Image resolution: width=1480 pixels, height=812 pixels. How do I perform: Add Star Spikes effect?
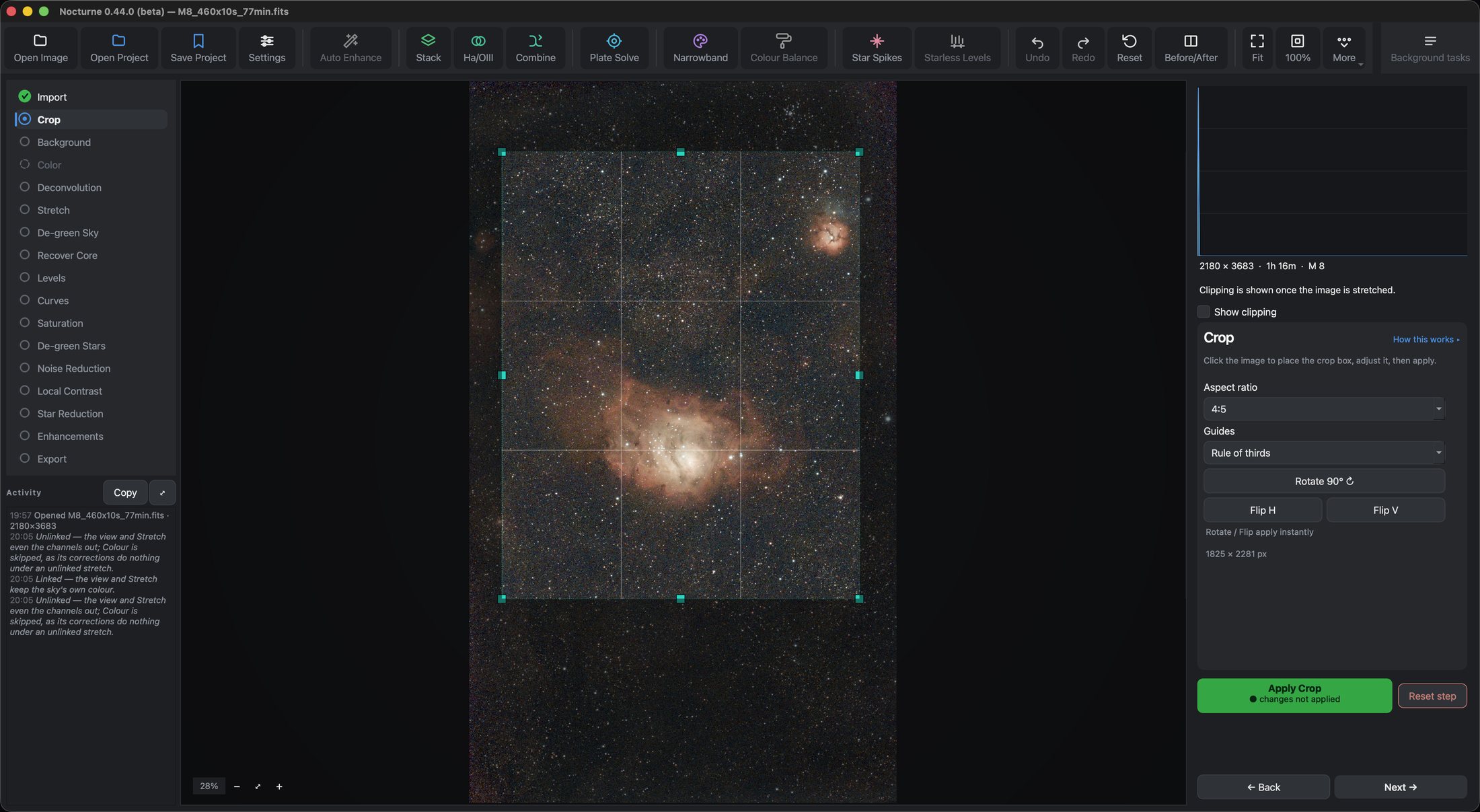(877, 48)
